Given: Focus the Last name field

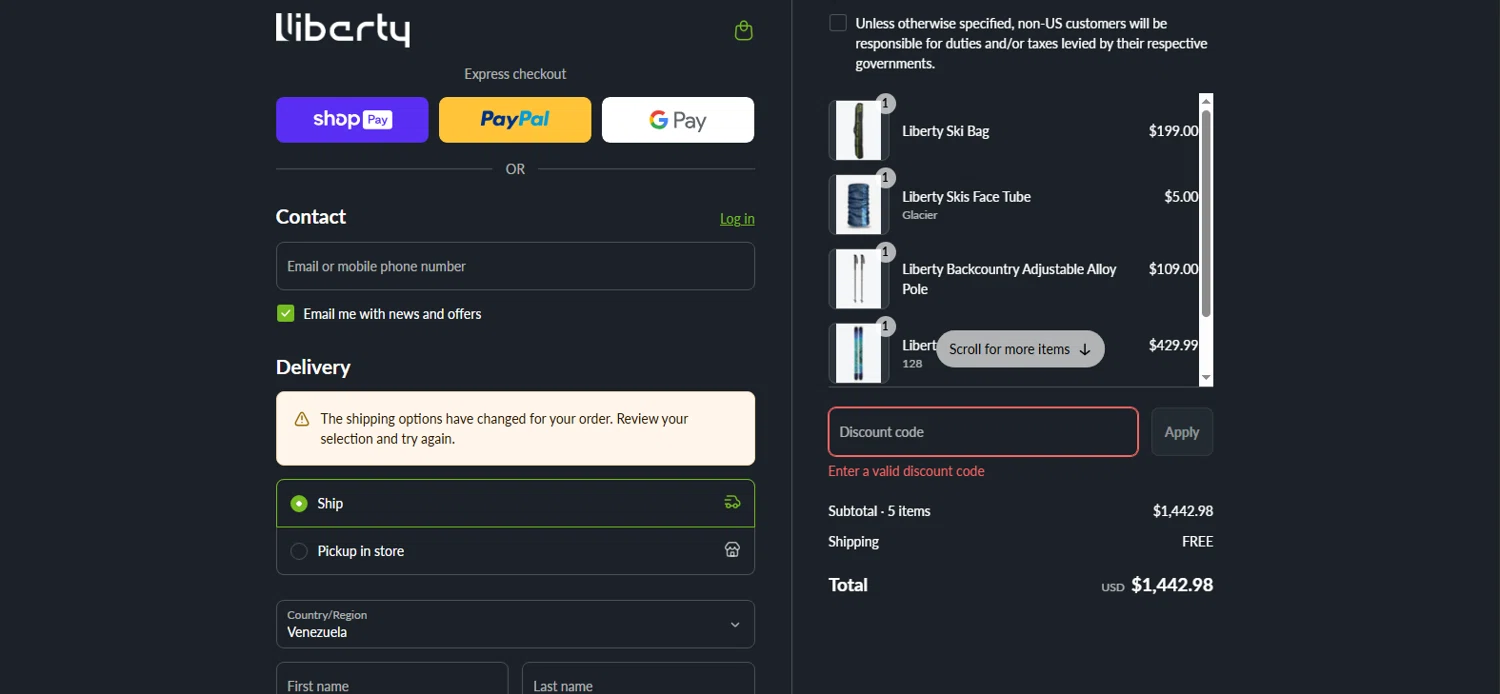Looking at the screenshot, I should click(638, 679).
